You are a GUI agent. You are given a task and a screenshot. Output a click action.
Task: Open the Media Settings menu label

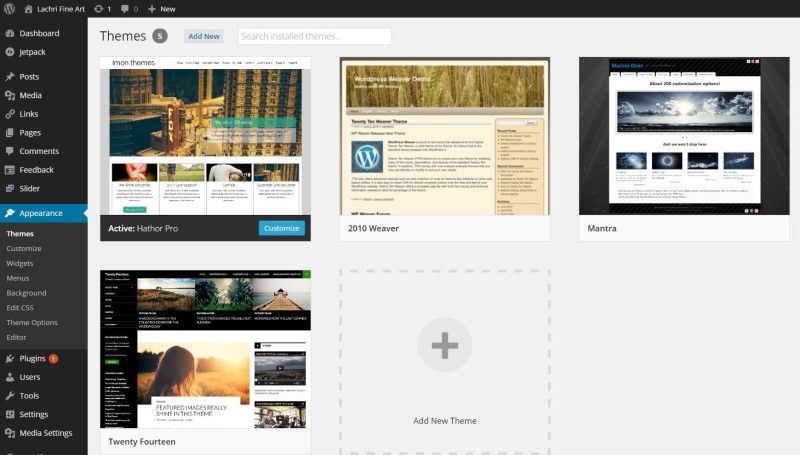pos(46,433)
